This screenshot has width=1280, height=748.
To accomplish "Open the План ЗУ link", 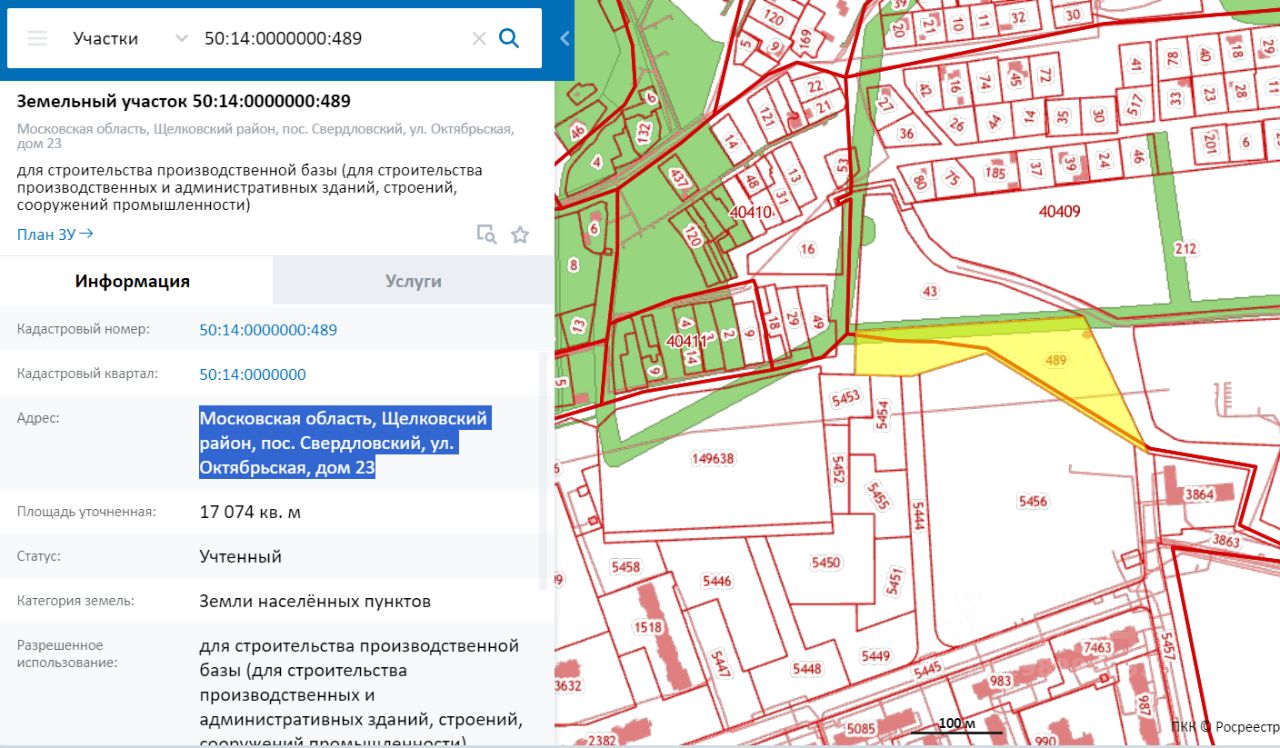I will 55,234.
